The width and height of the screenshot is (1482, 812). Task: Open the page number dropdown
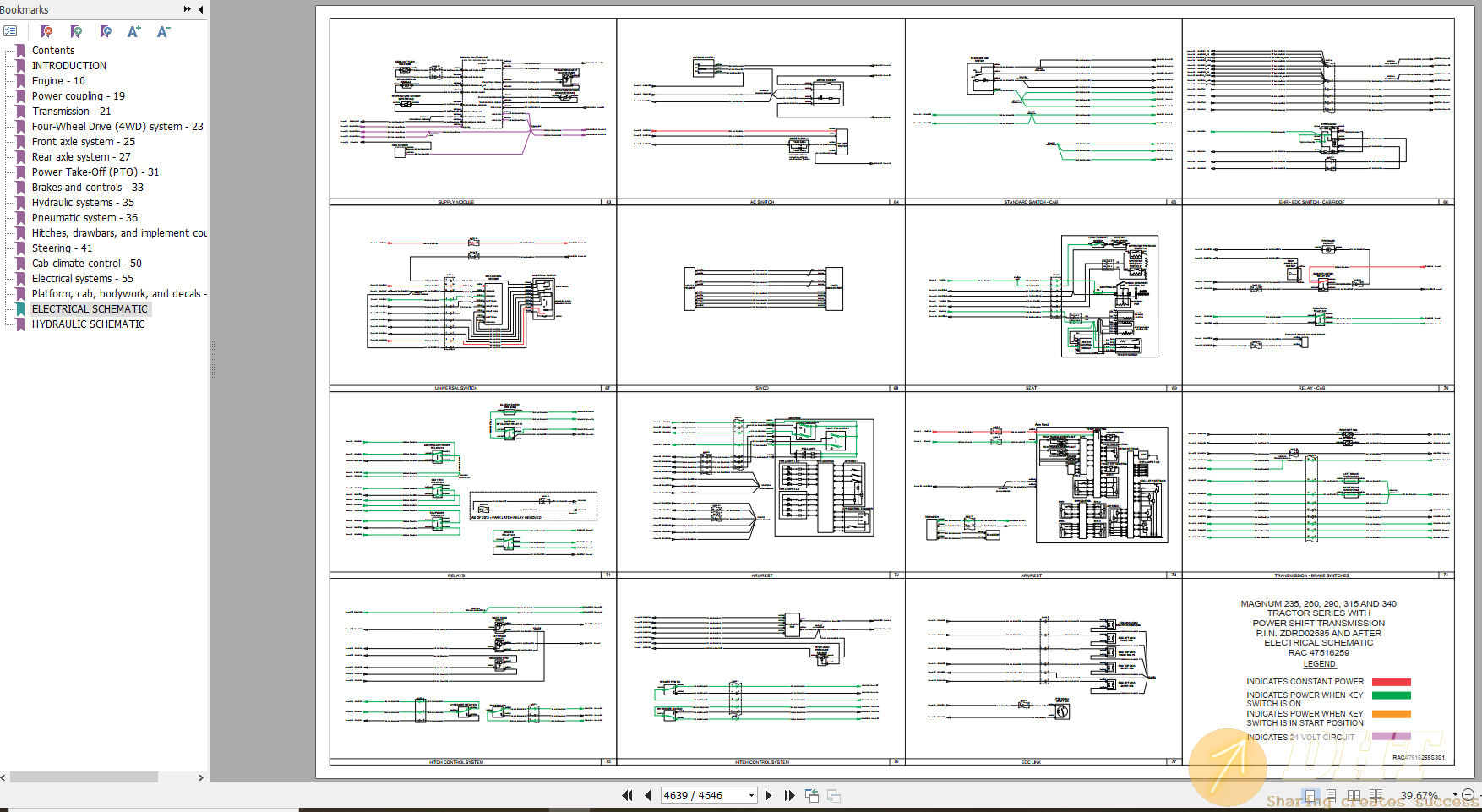[x=751, y=795]
